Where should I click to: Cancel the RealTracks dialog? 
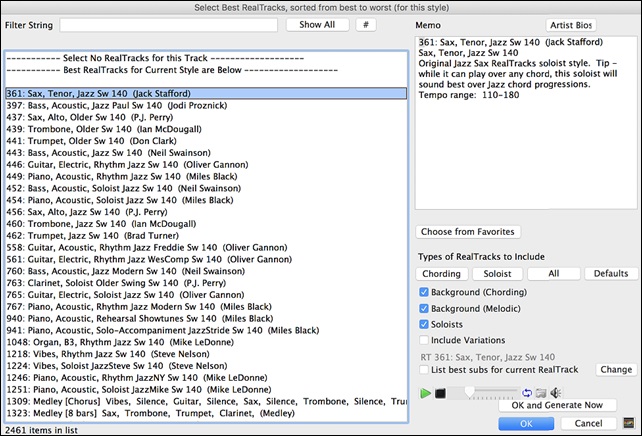[588, 423]
